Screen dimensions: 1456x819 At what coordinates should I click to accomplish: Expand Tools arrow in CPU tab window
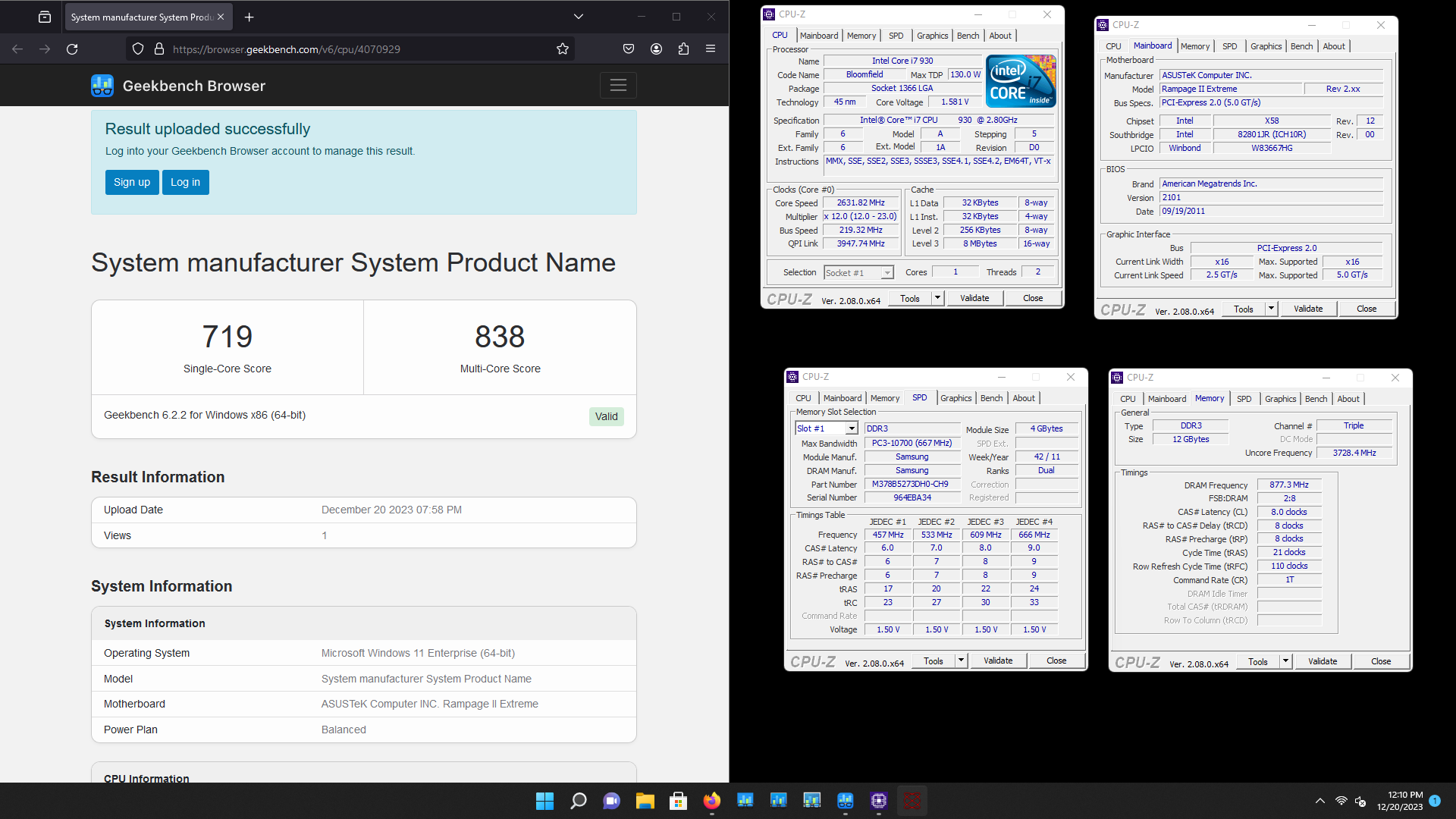point(937,299)
